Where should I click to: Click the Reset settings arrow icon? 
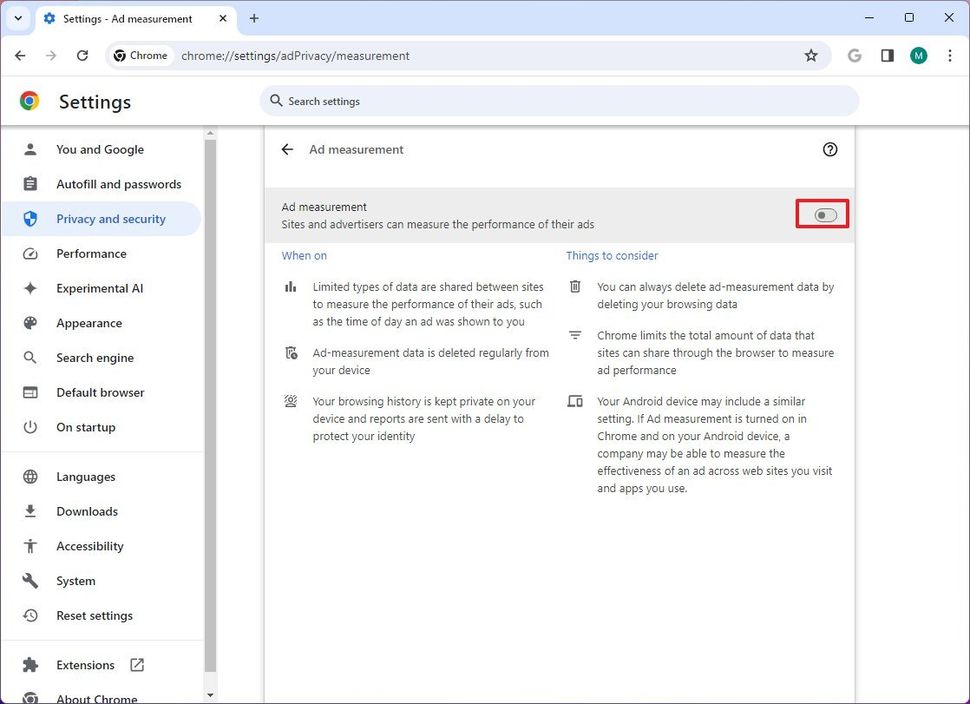pos(29,615)
